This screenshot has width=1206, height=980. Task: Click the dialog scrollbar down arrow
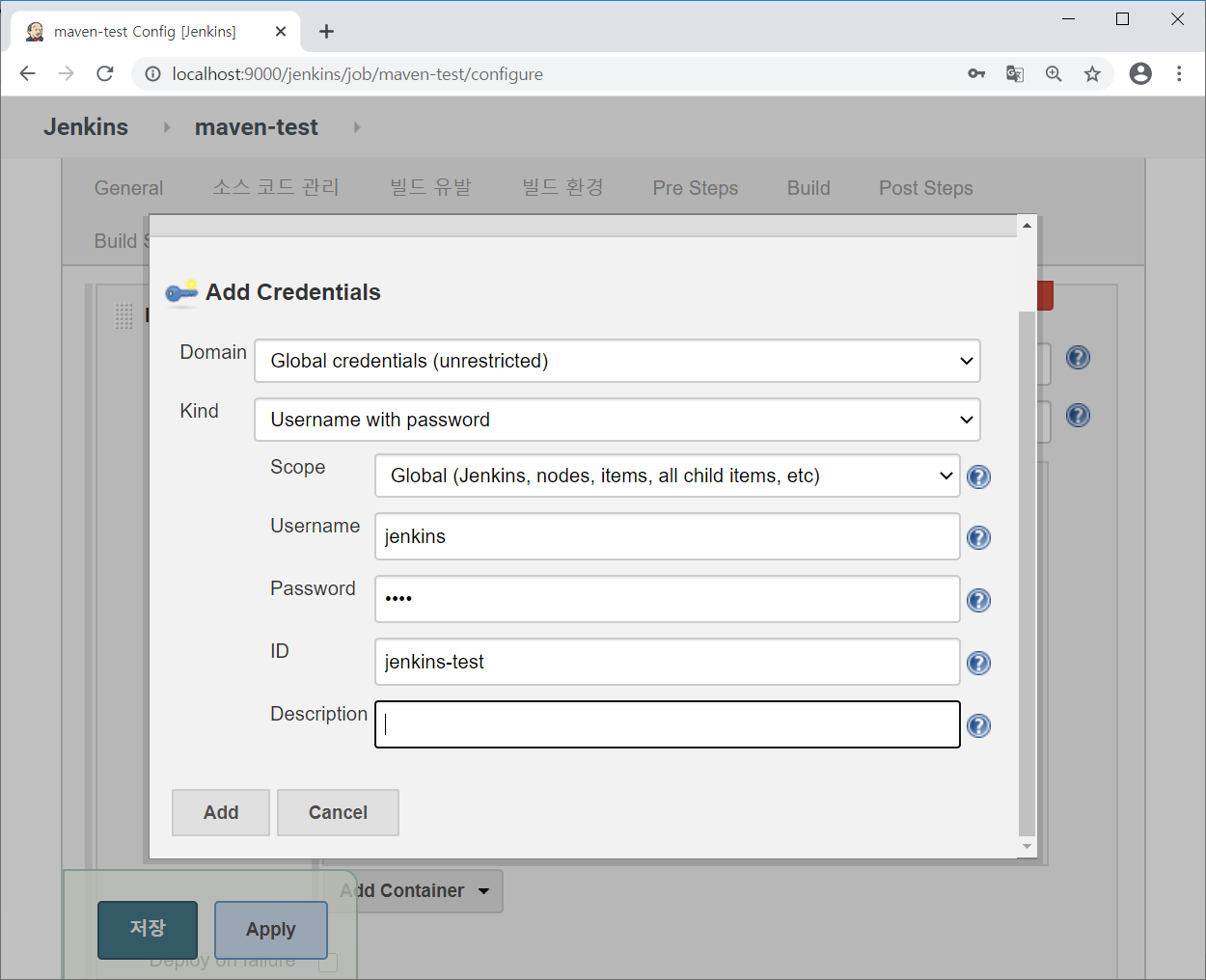click(1027, 846)
